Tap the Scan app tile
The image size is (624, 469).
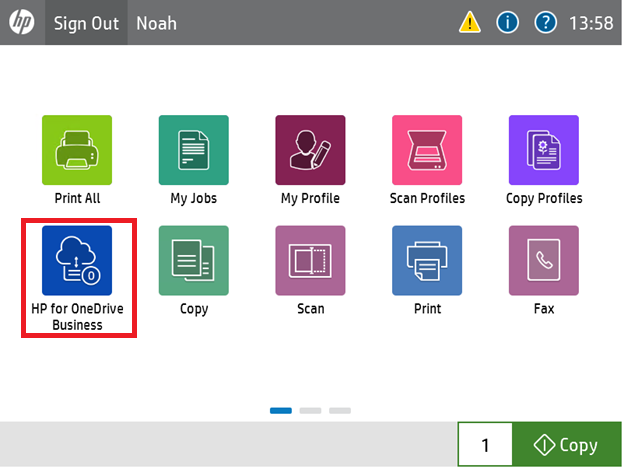pos(310,261)
